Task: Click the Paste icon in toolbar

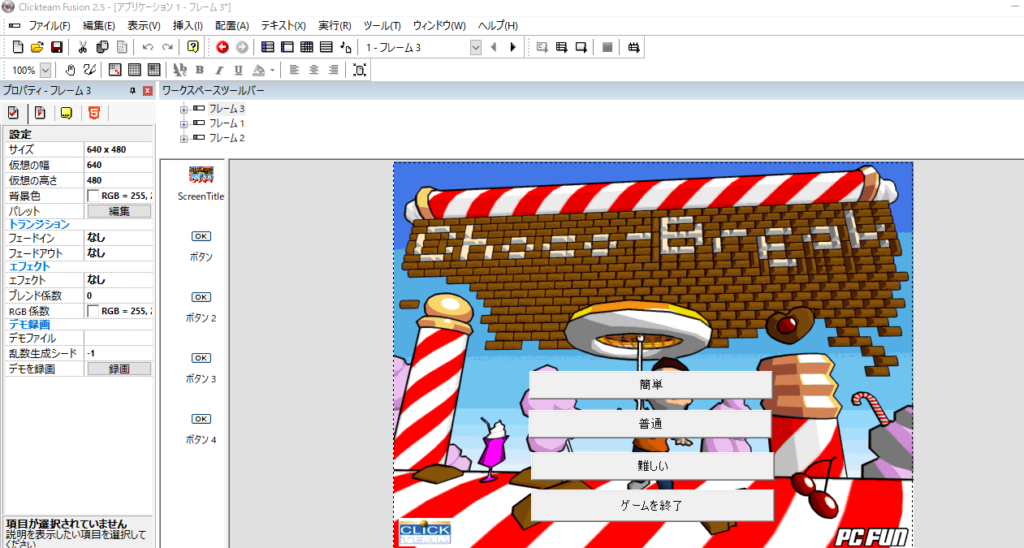Action: point(121,47)
